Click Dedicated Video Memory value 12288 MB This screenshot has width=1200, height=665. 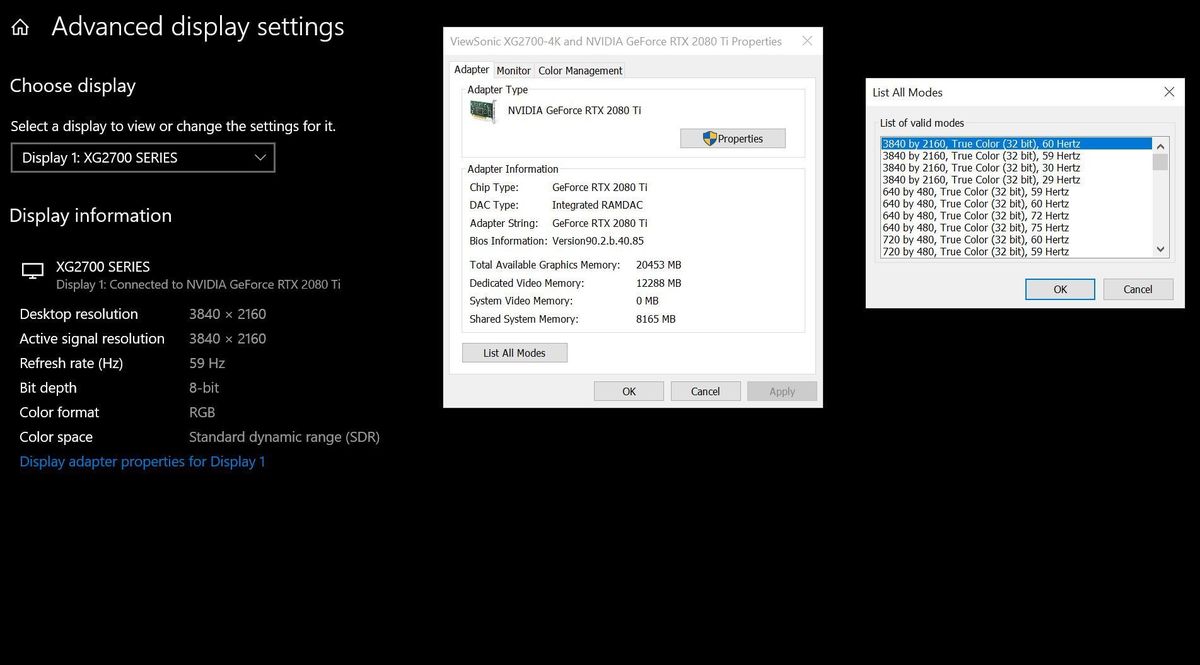coord(658,283)
